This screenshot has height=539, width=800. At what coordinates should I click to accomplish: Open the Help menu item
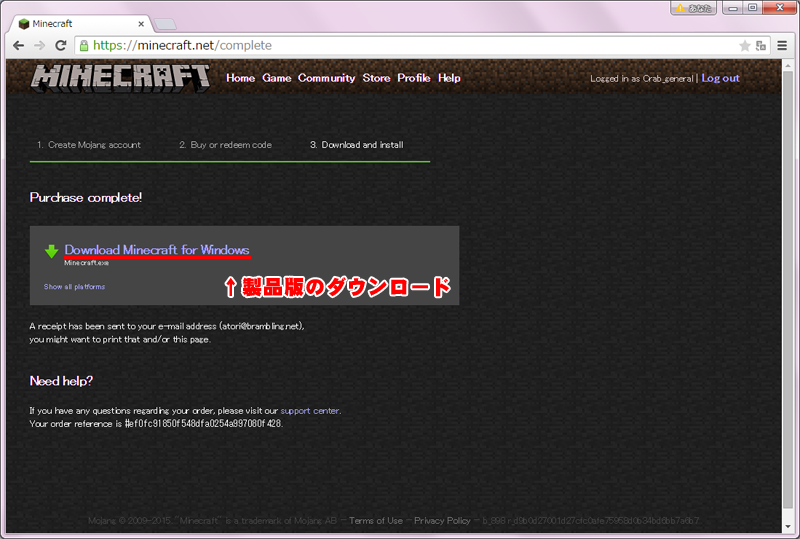point(449,78)
